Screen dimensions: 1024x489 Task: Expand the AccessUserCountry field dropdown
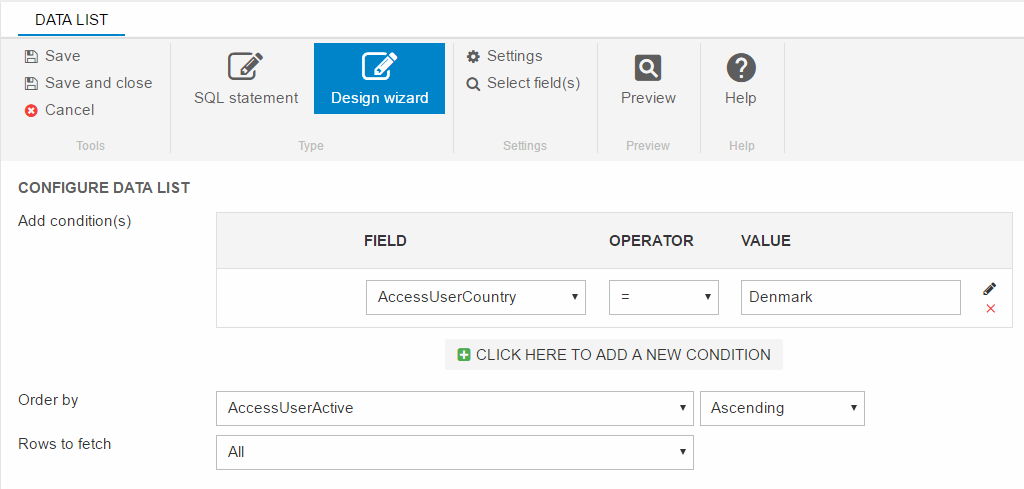[475, 297]
